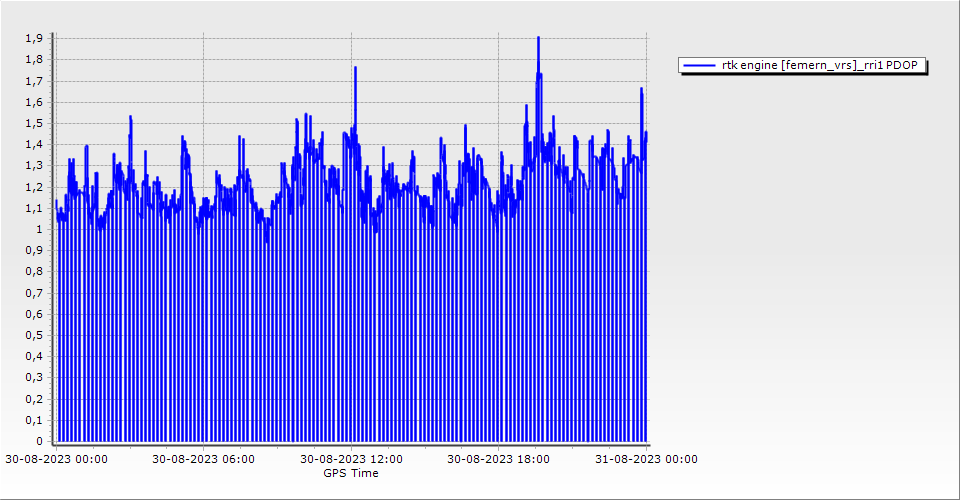Click the 1,5 value on the Y axis
Screen dimensions: 960x500
tap(34, 123)
